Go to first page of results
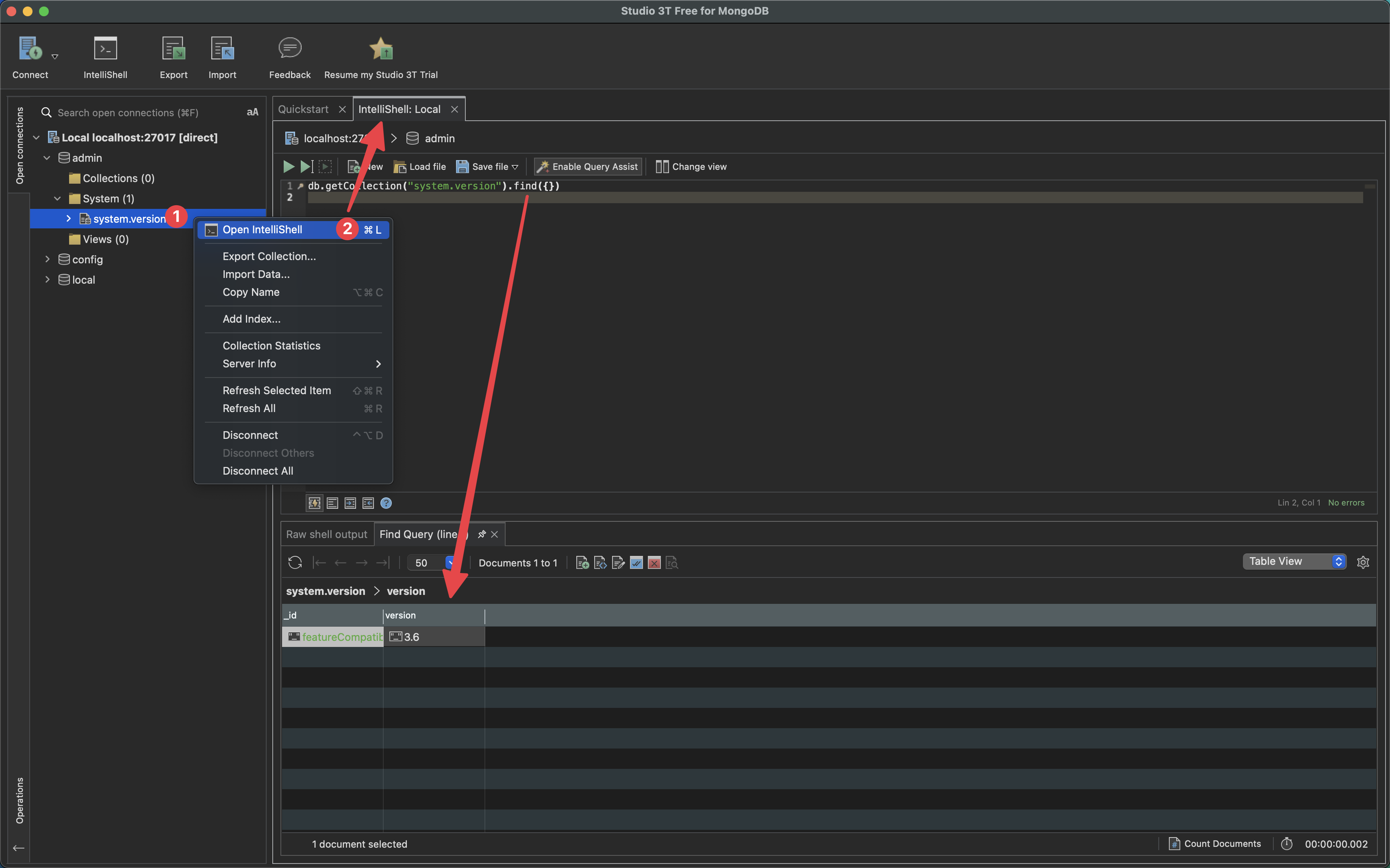This screenshot has height=868, width=1390. click(x=319, y=562)
